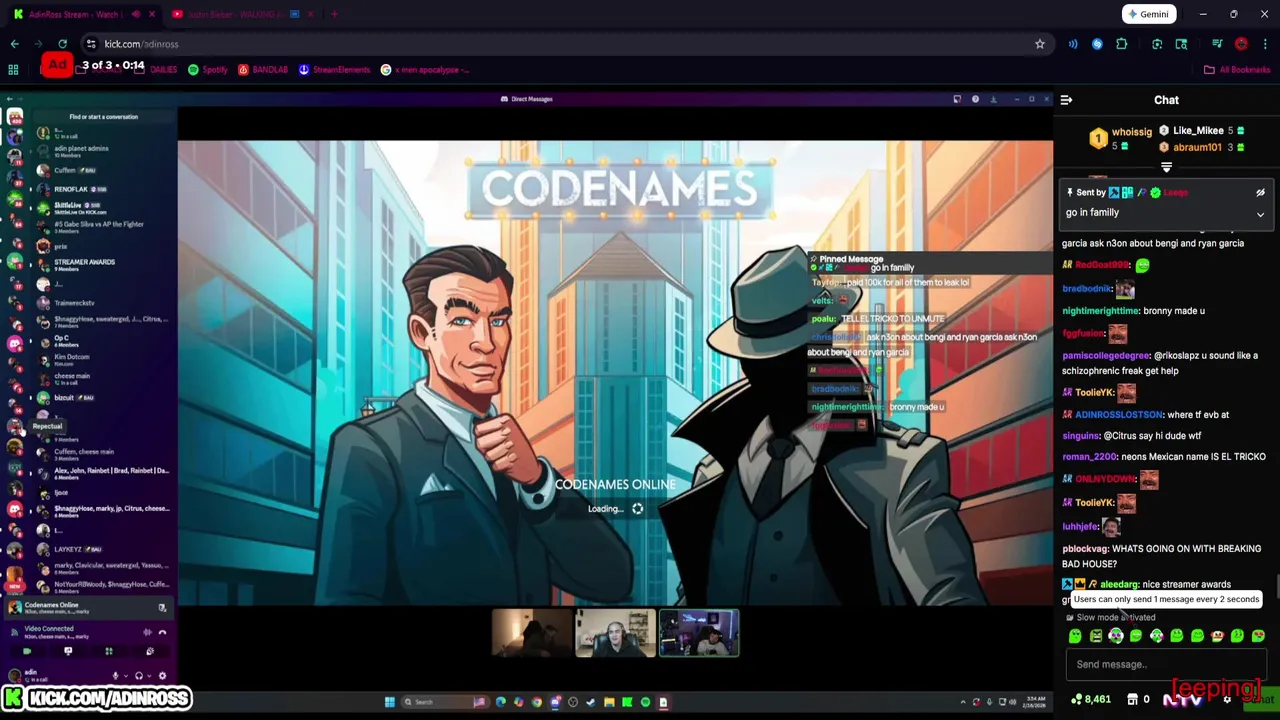Open abraum101 in the leaderboard
Screen dimensions: 1280x720
tap(1197, 147)
